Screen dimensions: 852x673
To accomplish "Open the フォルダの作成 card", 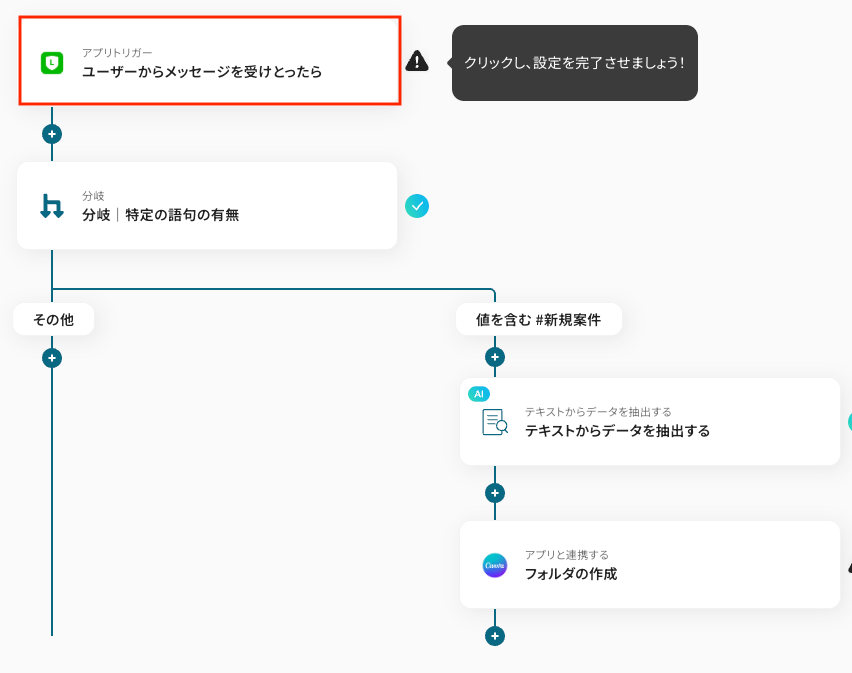I will [650, 565].
